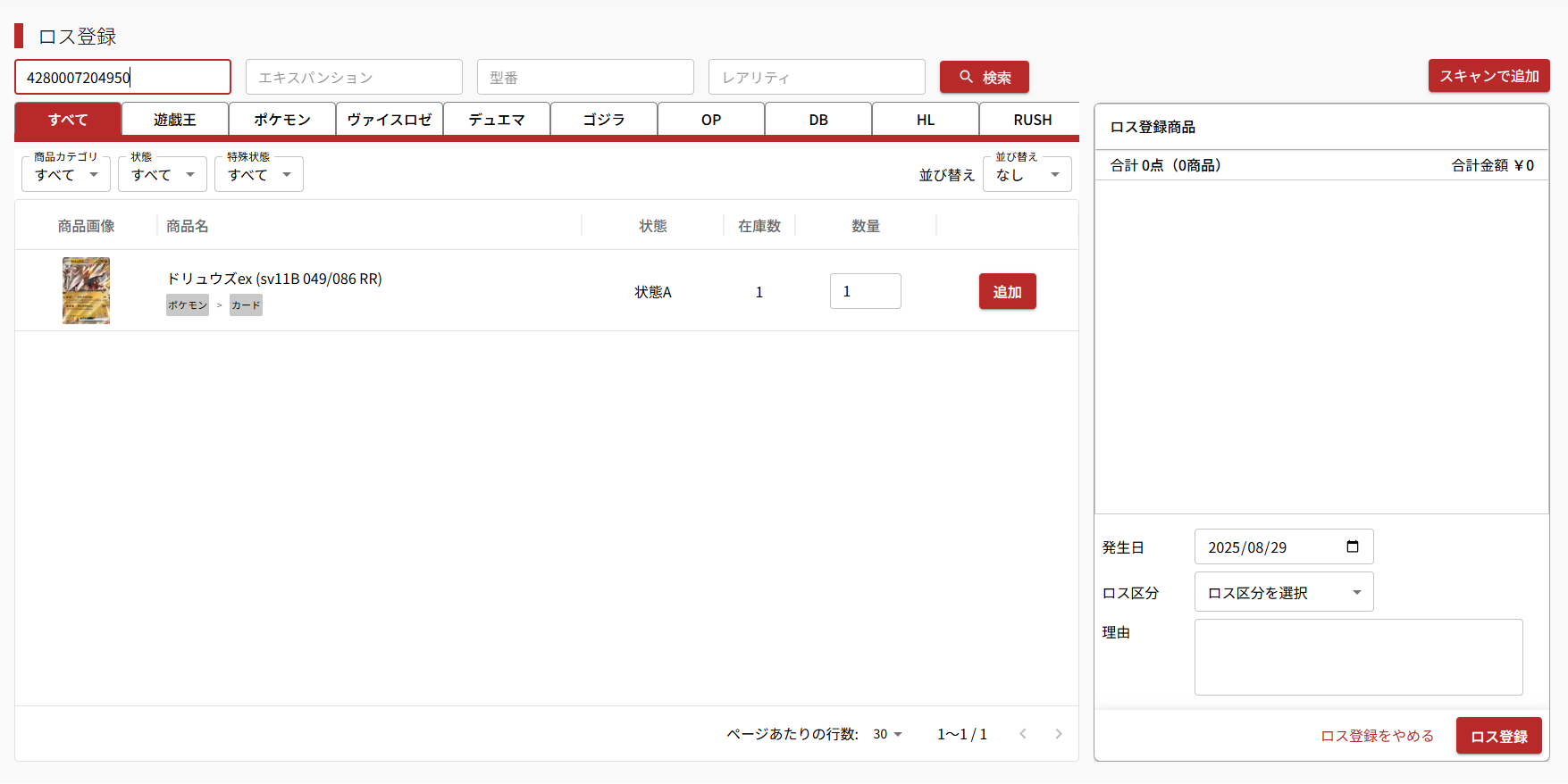Viewport: 1568px width, 784px height.
Task: Open the 状態 filter dropdown
Action: 163,175
